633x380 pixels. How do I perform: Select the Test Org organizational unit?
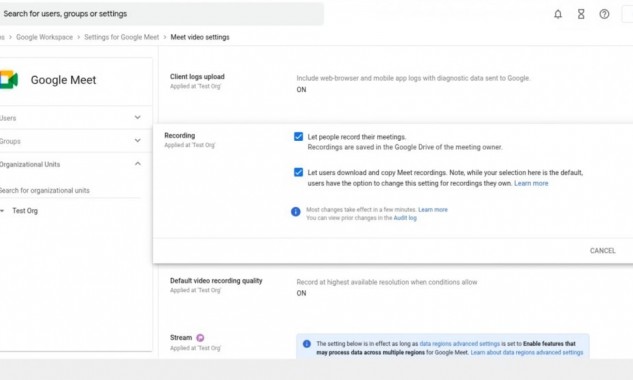click(25, 211)
